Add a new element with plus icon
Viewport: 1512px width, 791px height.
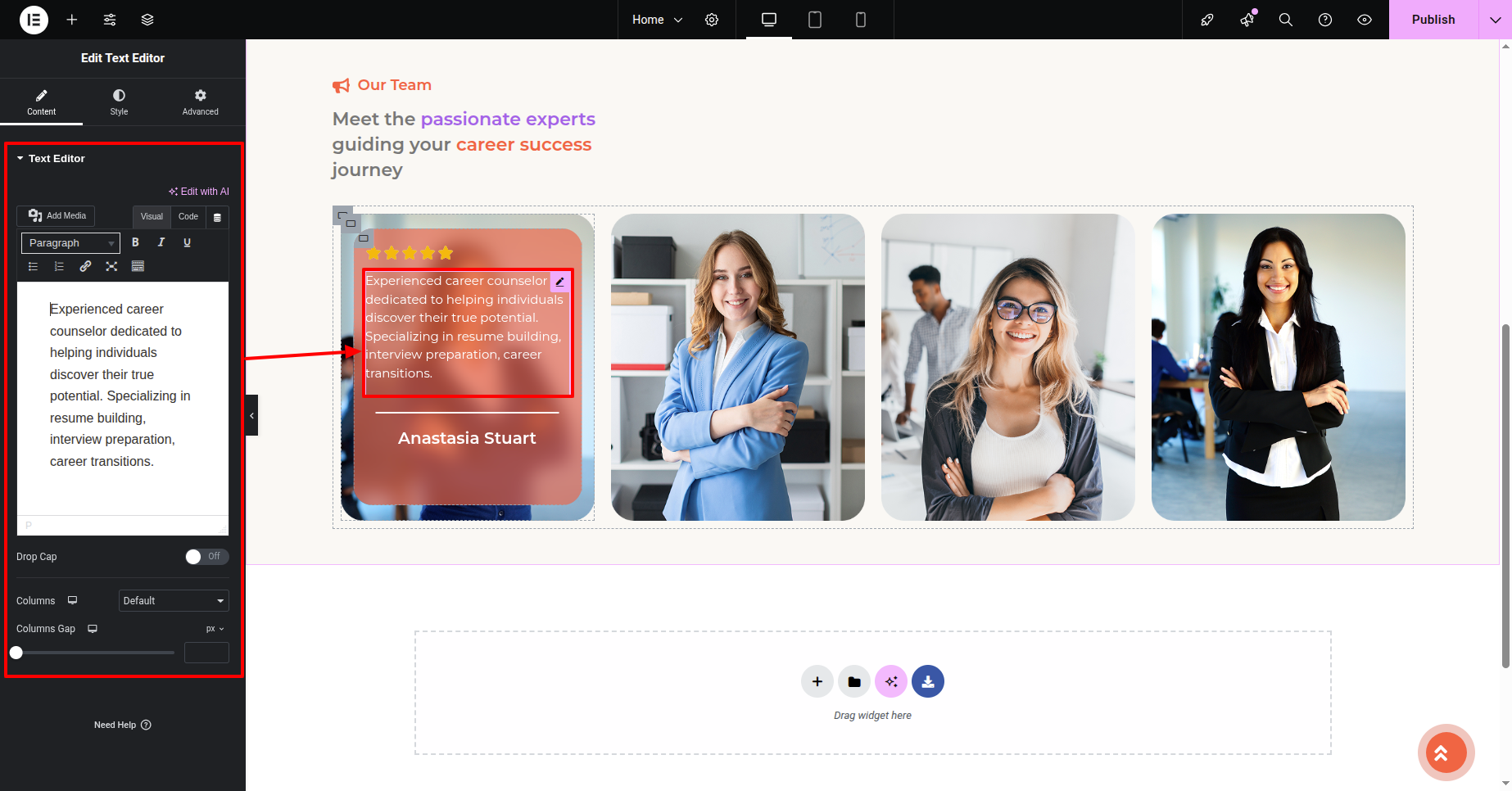click(x=72, y=20)
